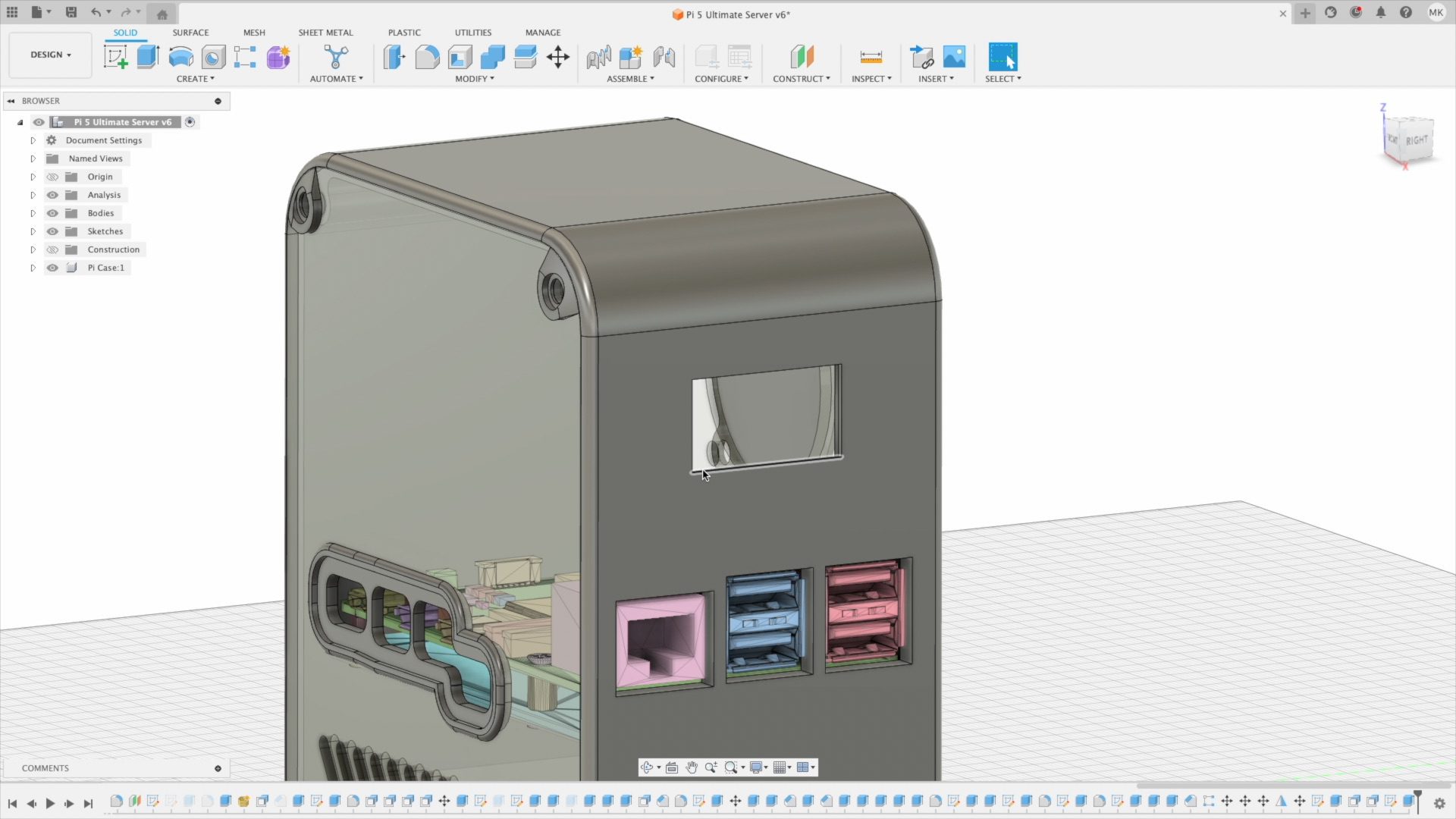Show the hidden Origin folder
Viewport: 1456px width, 819px height.
52,177
